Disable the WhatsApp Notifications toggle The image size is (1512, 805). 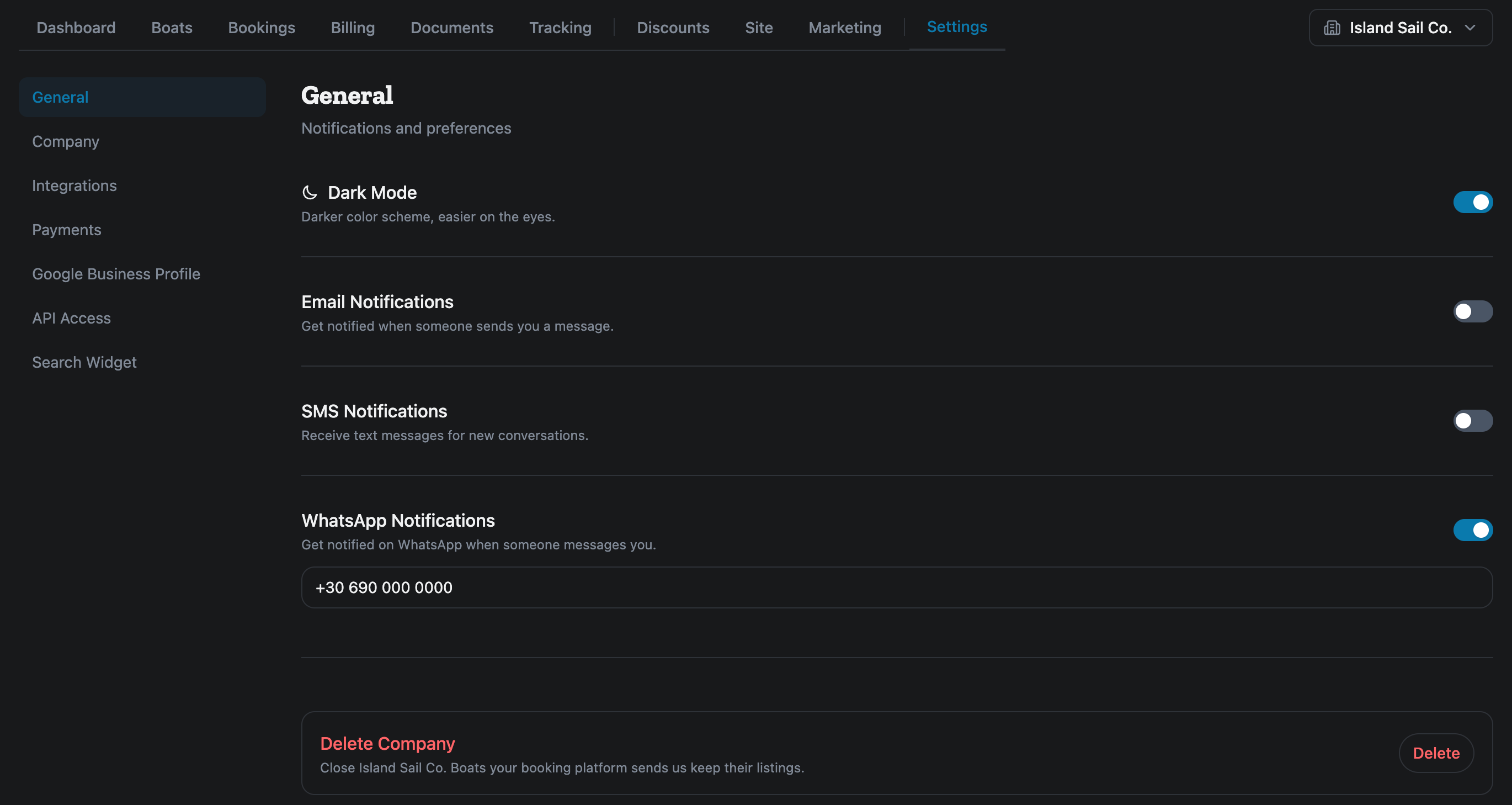(1473, 530)
